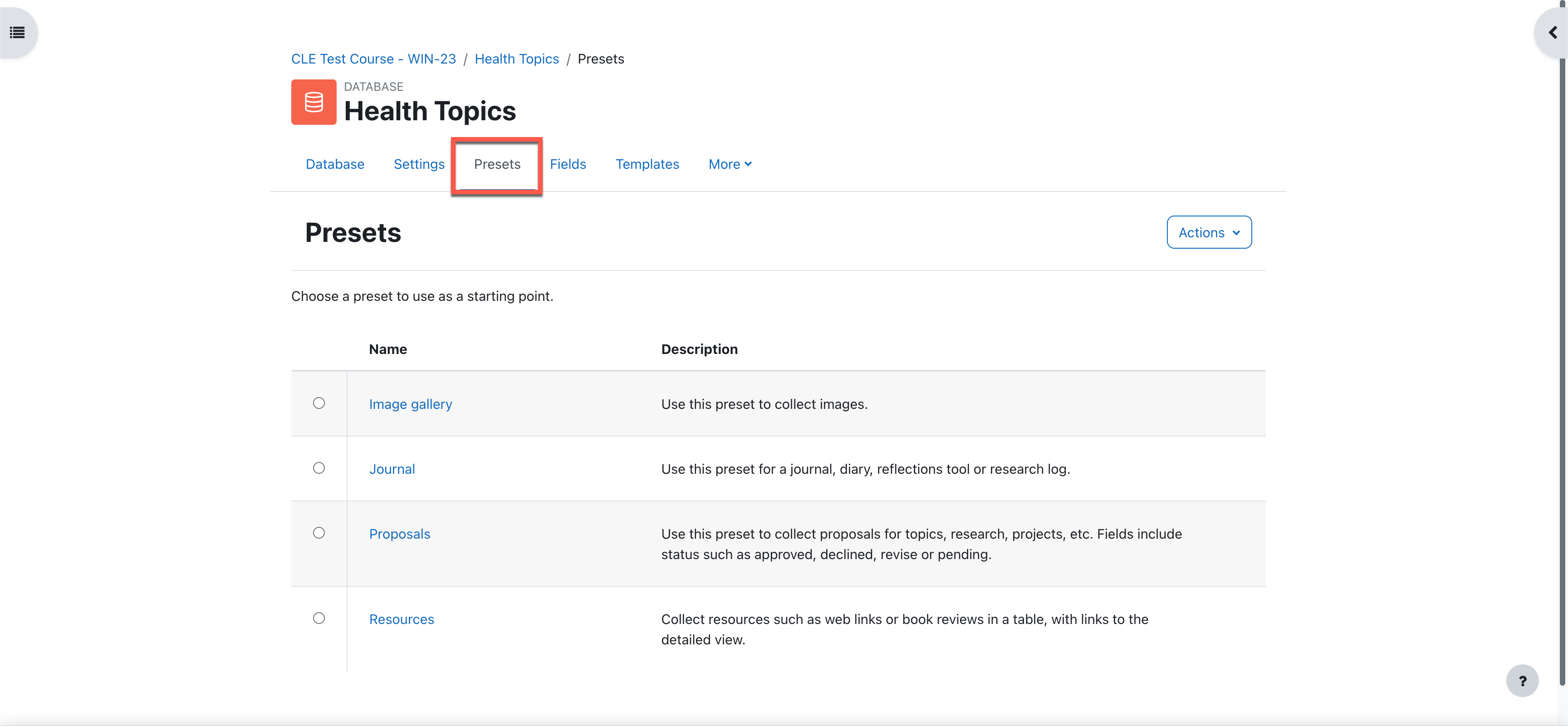Image resolution: width=1568 pixels, height=727 pixels.
Task: Open CLE Test Course - WIN-23 breadcrumb
Action: (x=373, y=59)
